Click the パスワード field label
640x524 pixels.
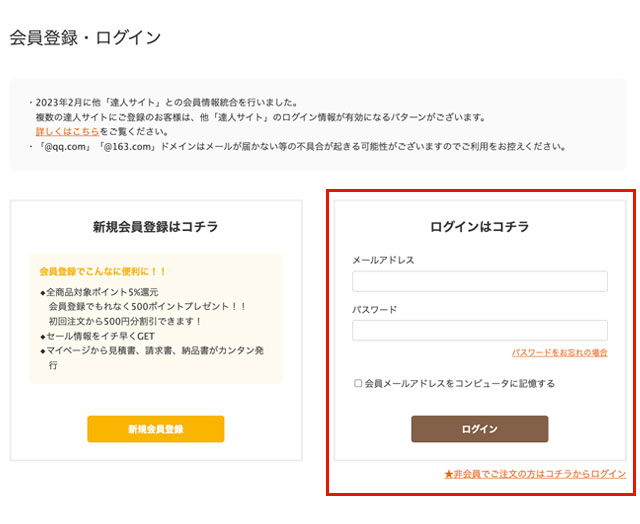click(375, 309)
